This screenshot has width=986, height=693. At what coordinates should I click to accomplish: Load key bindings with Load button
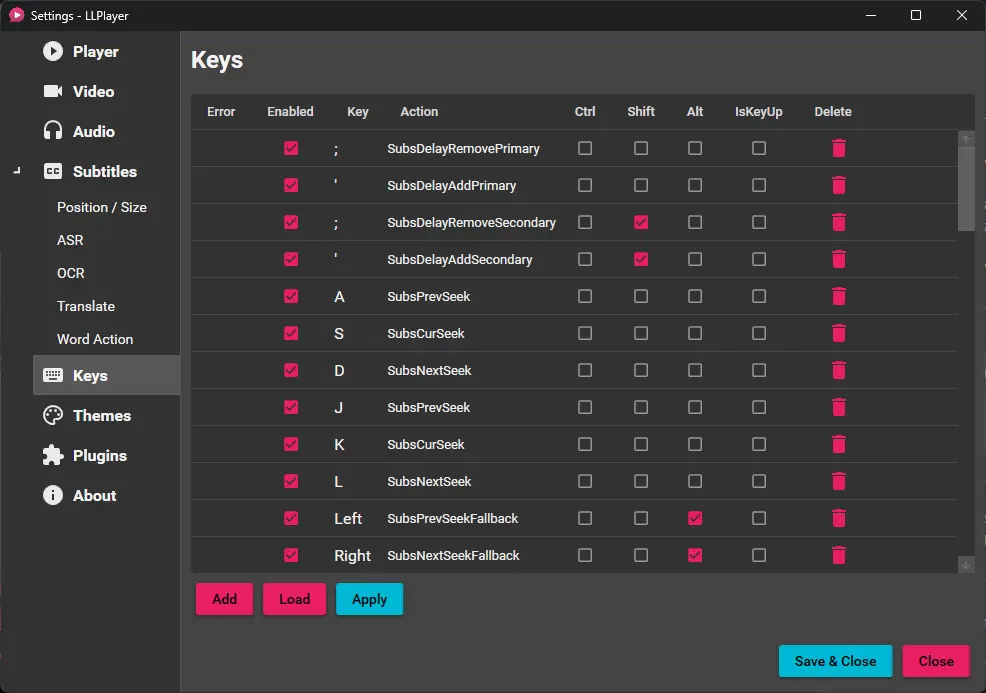point(294,599)
